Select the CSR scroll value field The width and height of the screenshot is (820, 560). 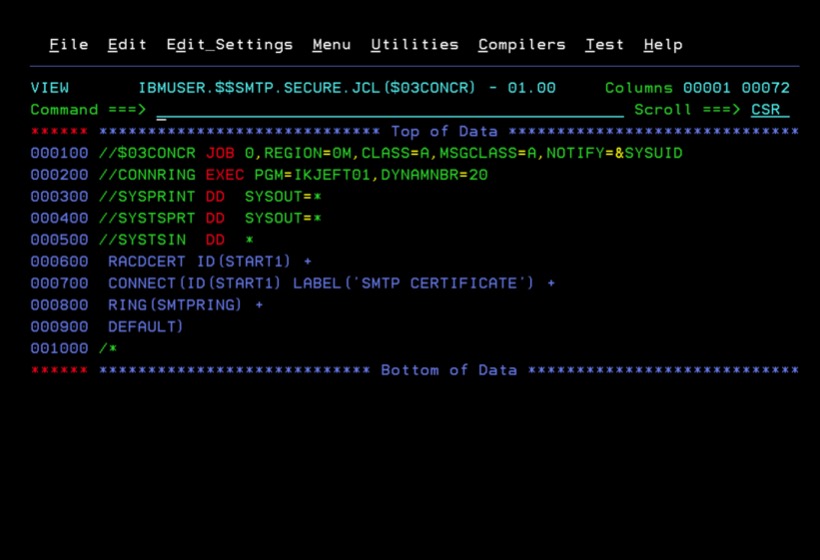point(770,110)
